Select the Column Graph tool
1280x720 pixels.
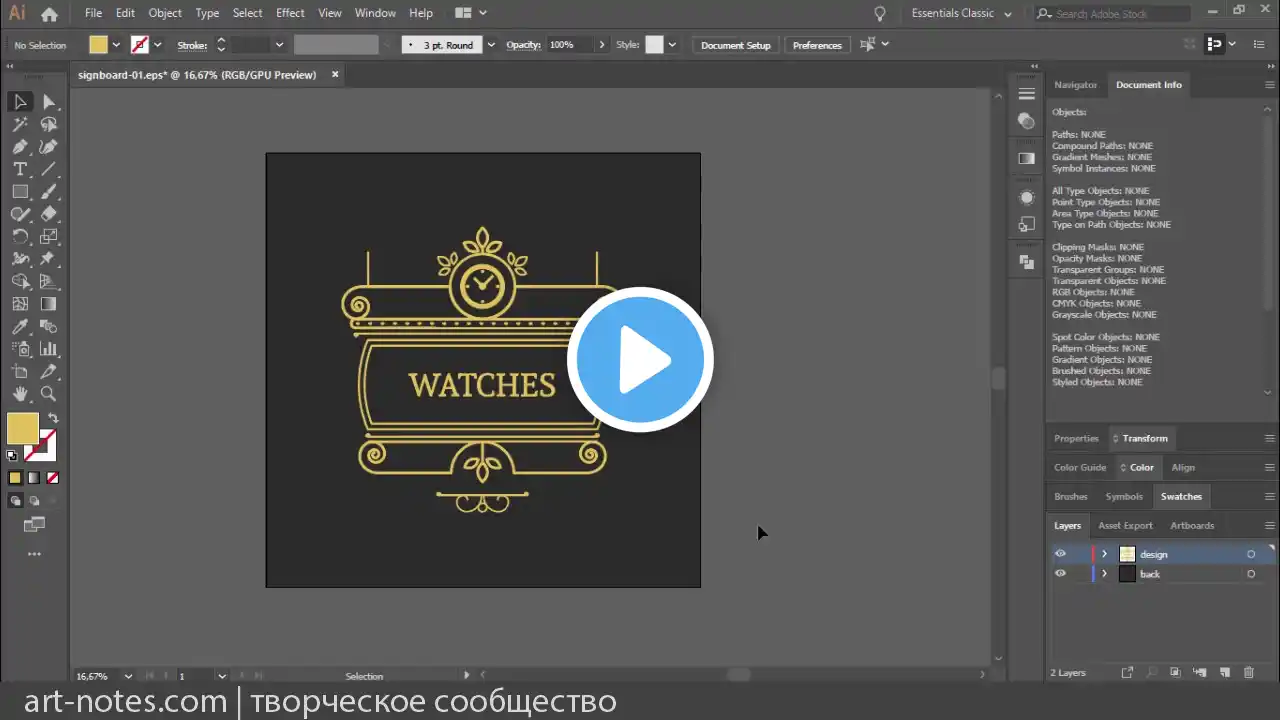pyautogui.click(x=48, y=349)
